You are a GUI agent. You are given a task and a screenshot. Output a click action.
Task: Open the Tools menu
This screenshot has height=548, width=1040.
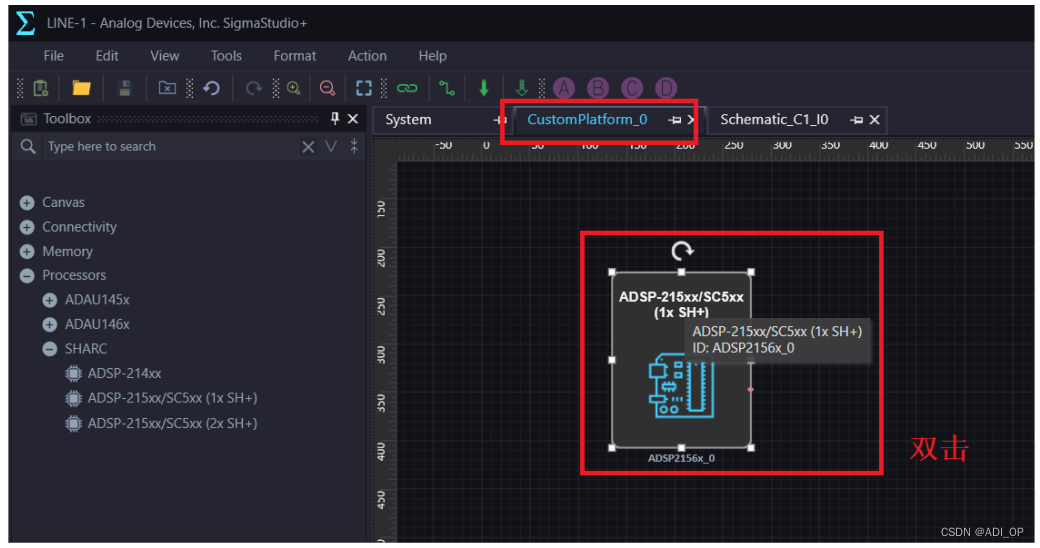[x=226, y=56]
